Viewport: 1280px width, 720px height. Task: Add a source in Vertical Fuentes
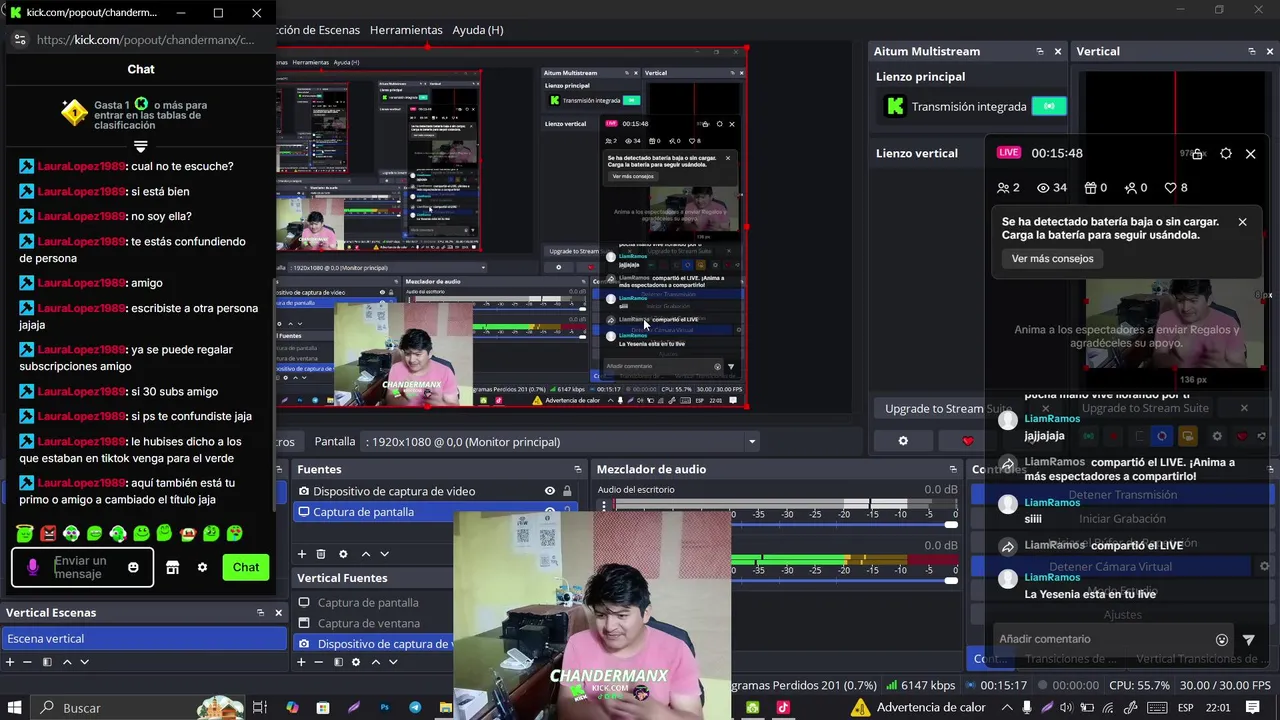click(302, 662)
